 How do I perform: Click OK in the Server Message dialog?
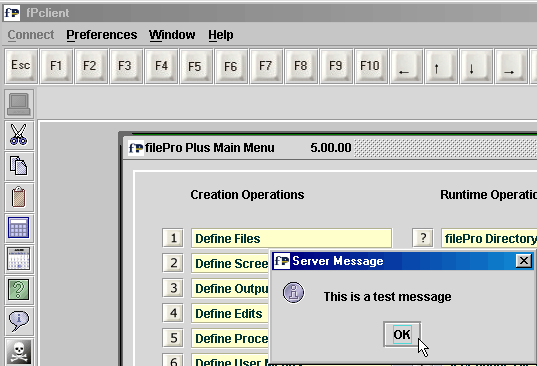(x=402, y=334)
